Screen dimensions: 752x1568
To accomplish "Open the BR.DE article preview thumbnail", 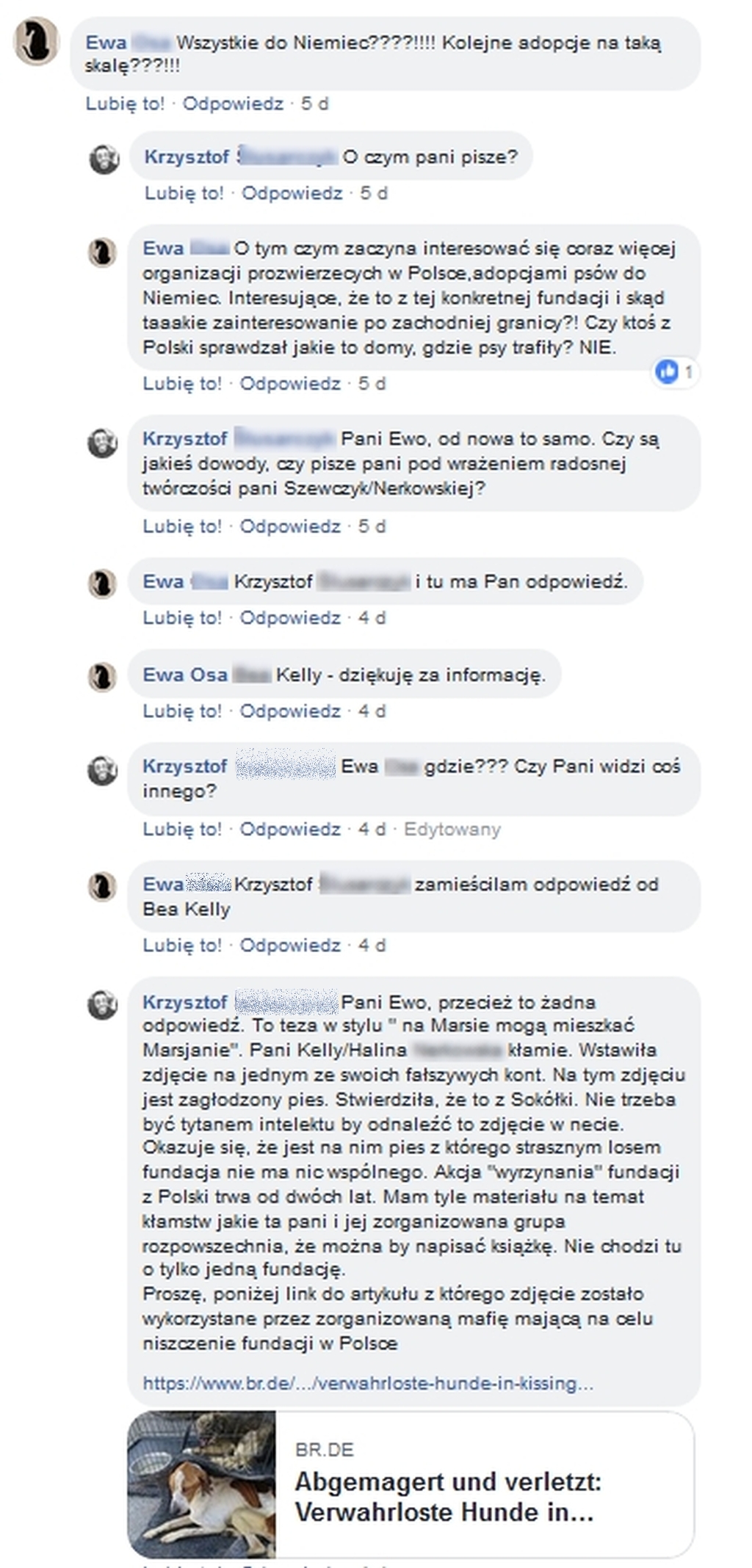I will click(202, 1484).
